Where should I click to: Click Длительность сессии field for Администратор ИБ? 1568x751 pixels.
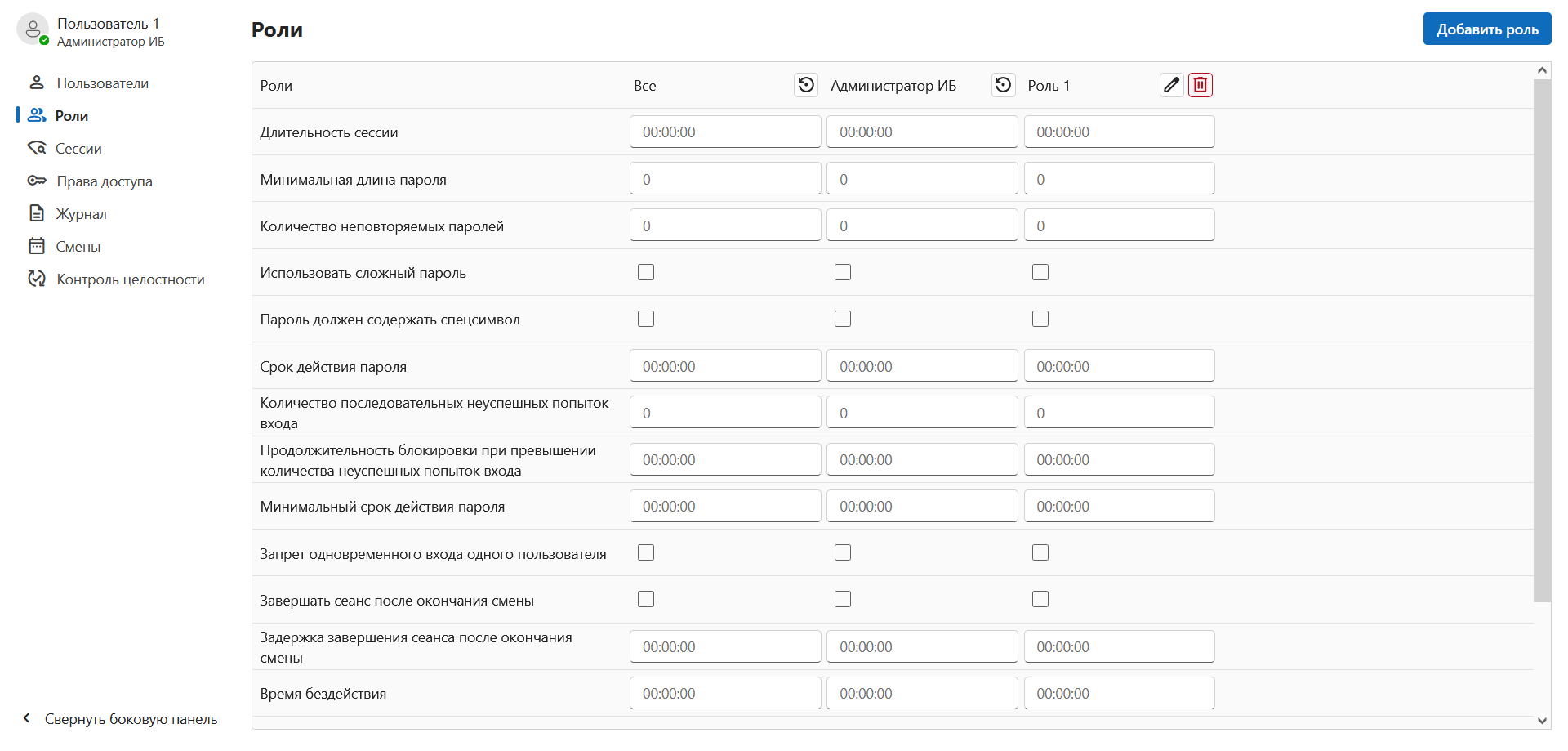(x=922, y=132)
